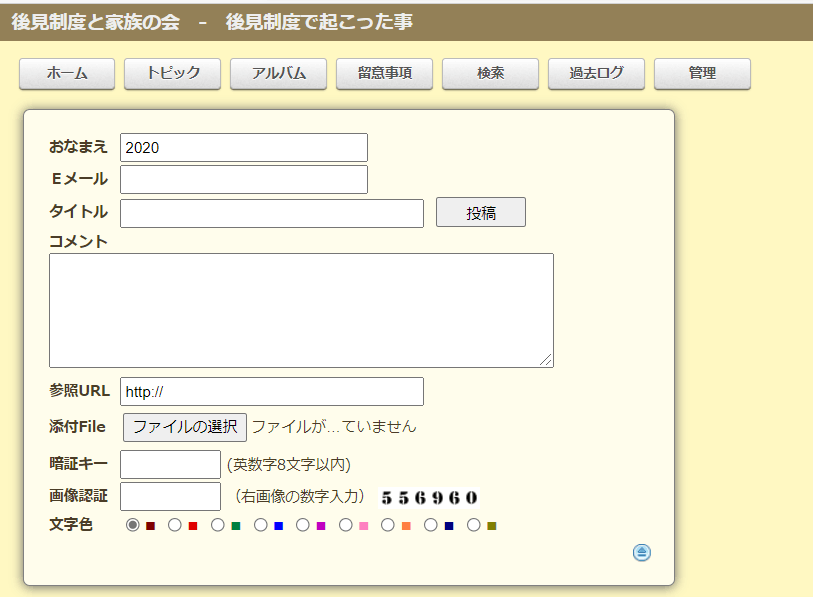Viewport: 813px width, 597px height.
Task: Select the pink text color radio
Action: click(346, 525)
